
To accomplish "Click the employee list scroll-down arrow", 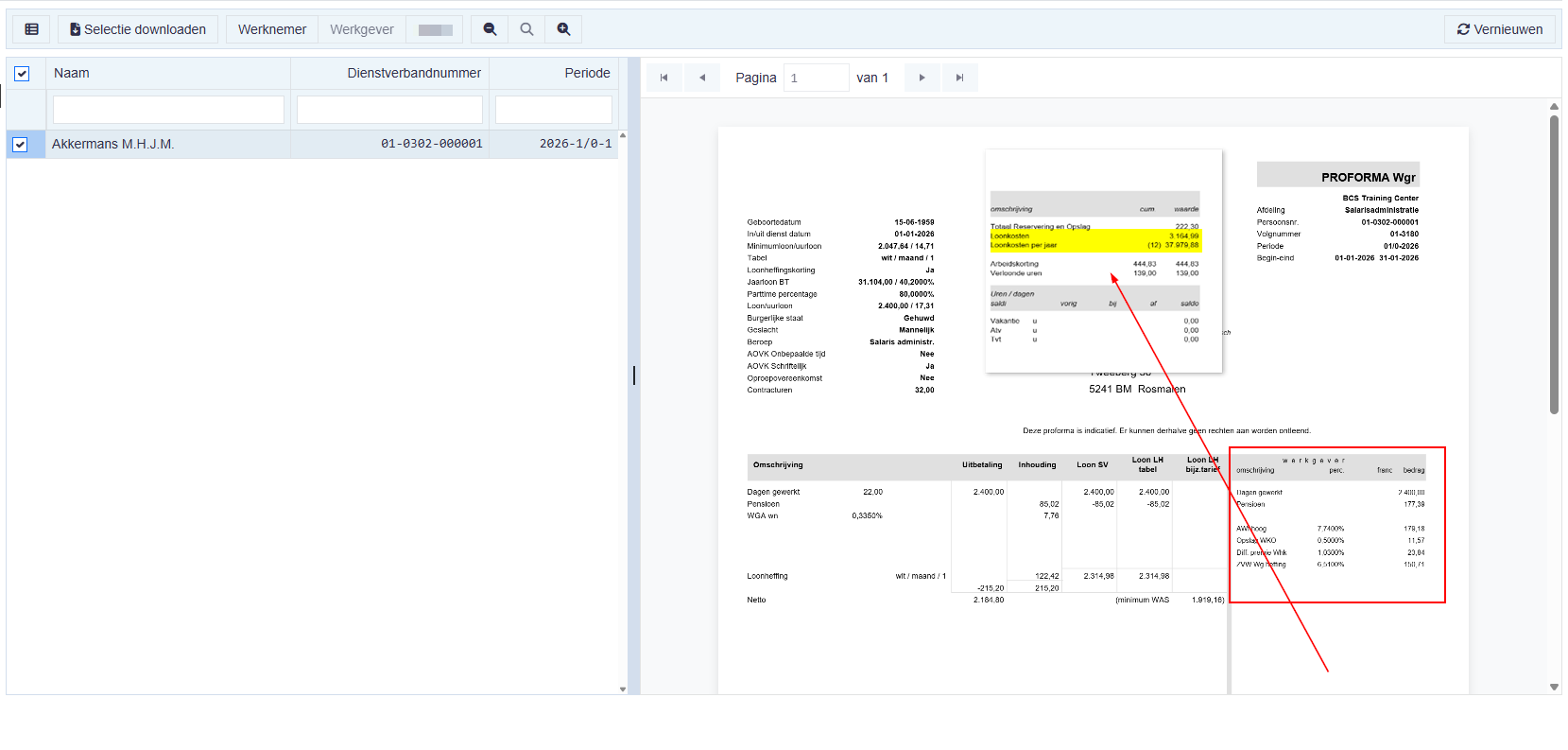I will click(x=623, y=689).
